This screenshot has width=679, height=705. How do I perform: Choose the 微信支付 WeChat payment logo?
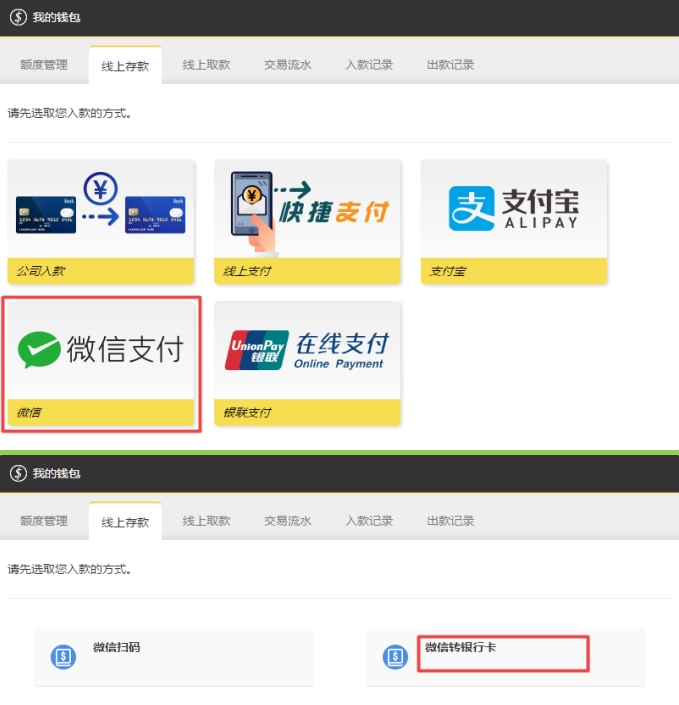100,350
